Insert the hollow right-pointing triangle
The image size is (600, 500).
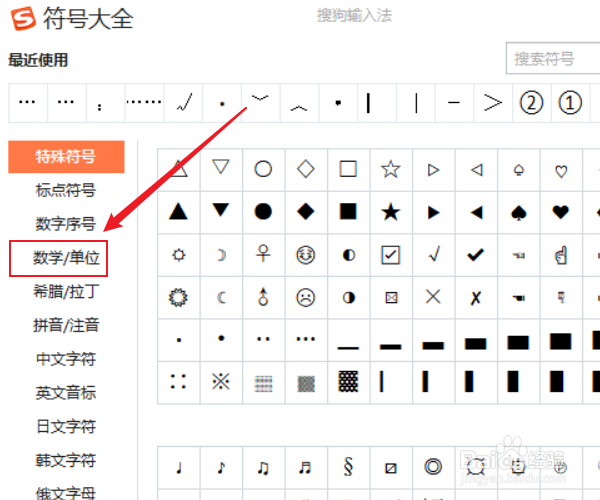433,170
